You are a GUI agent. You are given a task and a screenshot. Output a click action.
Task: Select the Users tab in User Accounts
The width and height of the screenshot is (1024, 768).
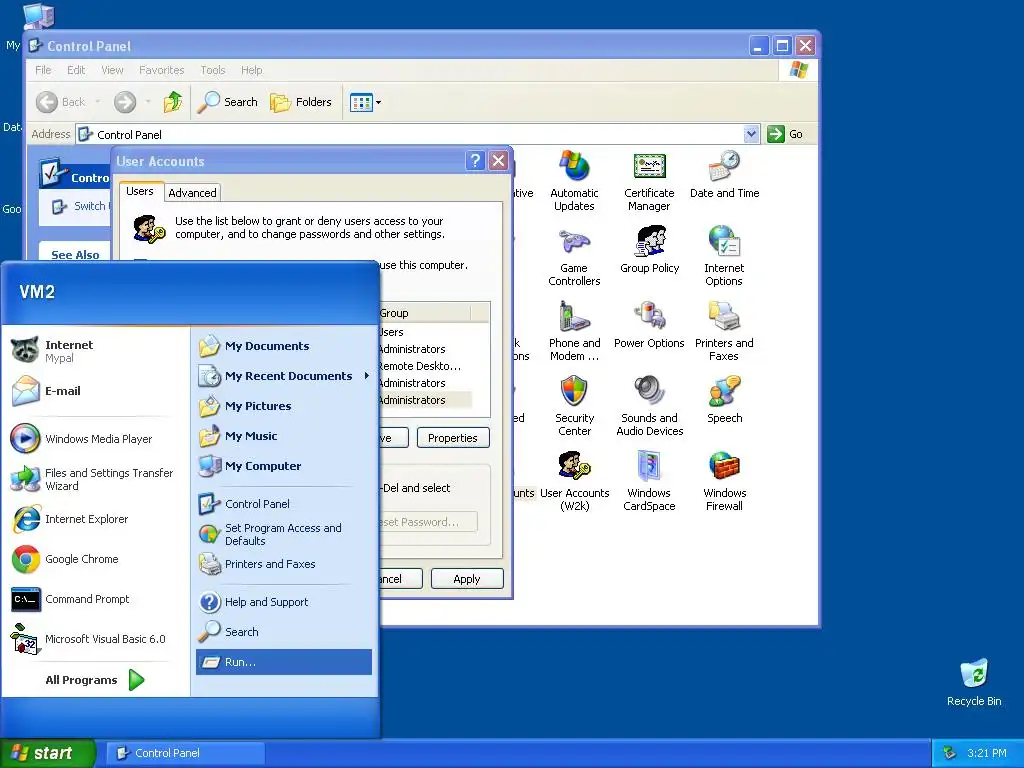pyautogui.click(x=140, y=191)
